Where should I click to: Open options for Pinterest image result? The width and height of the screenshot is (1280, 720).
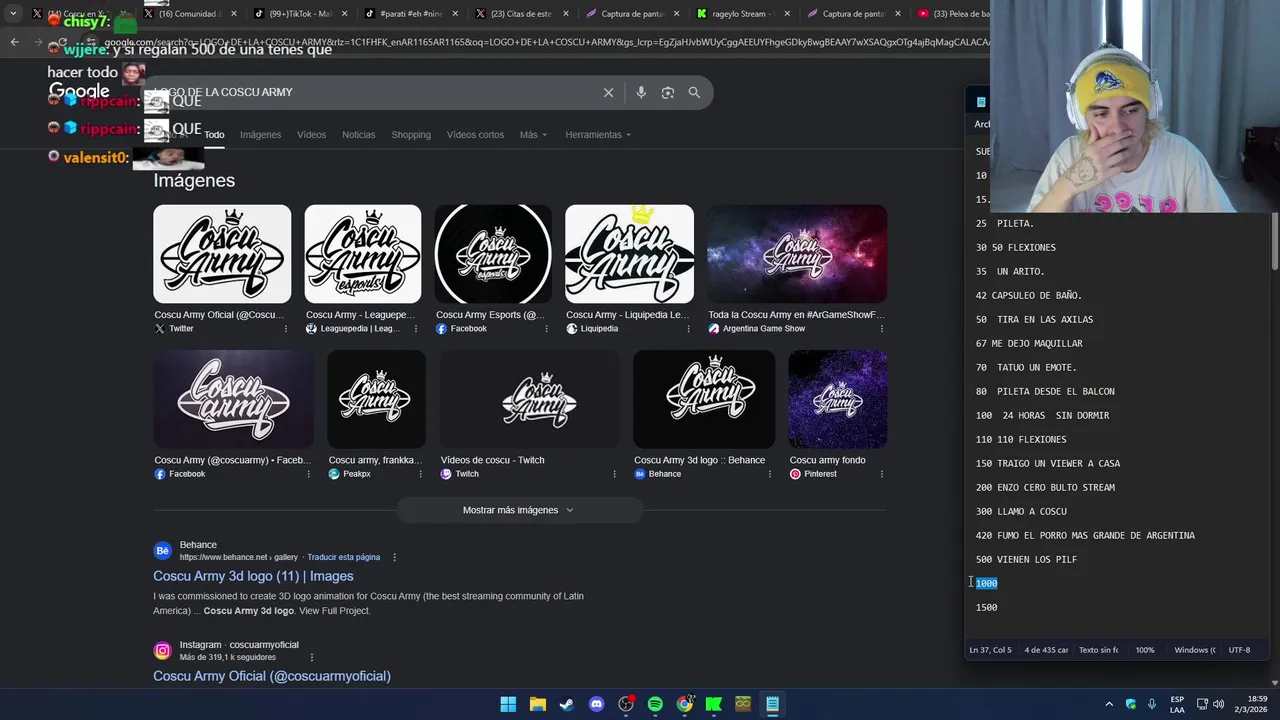click(881, 474)
